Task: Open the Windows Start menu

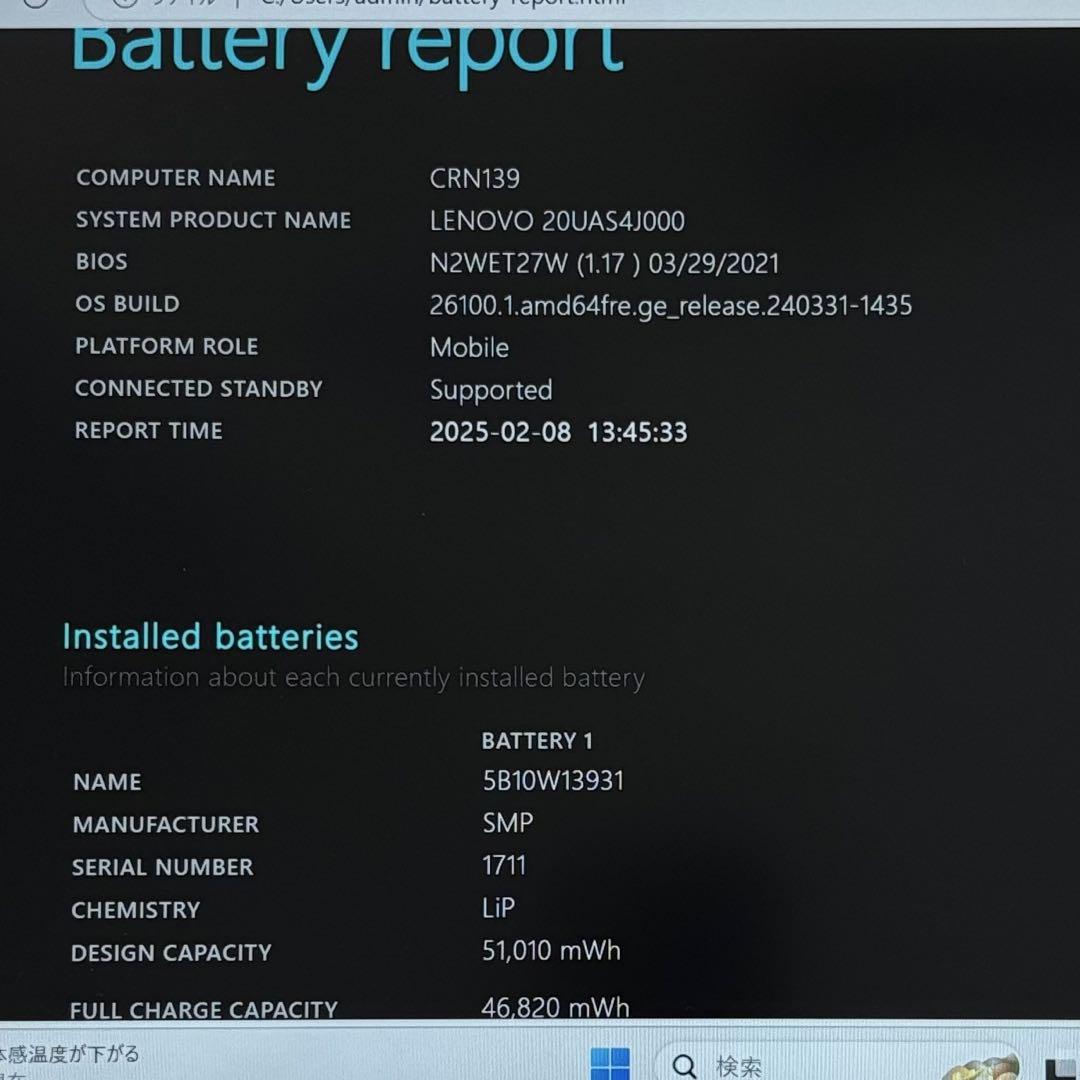Action: (x=610, y=1063)
